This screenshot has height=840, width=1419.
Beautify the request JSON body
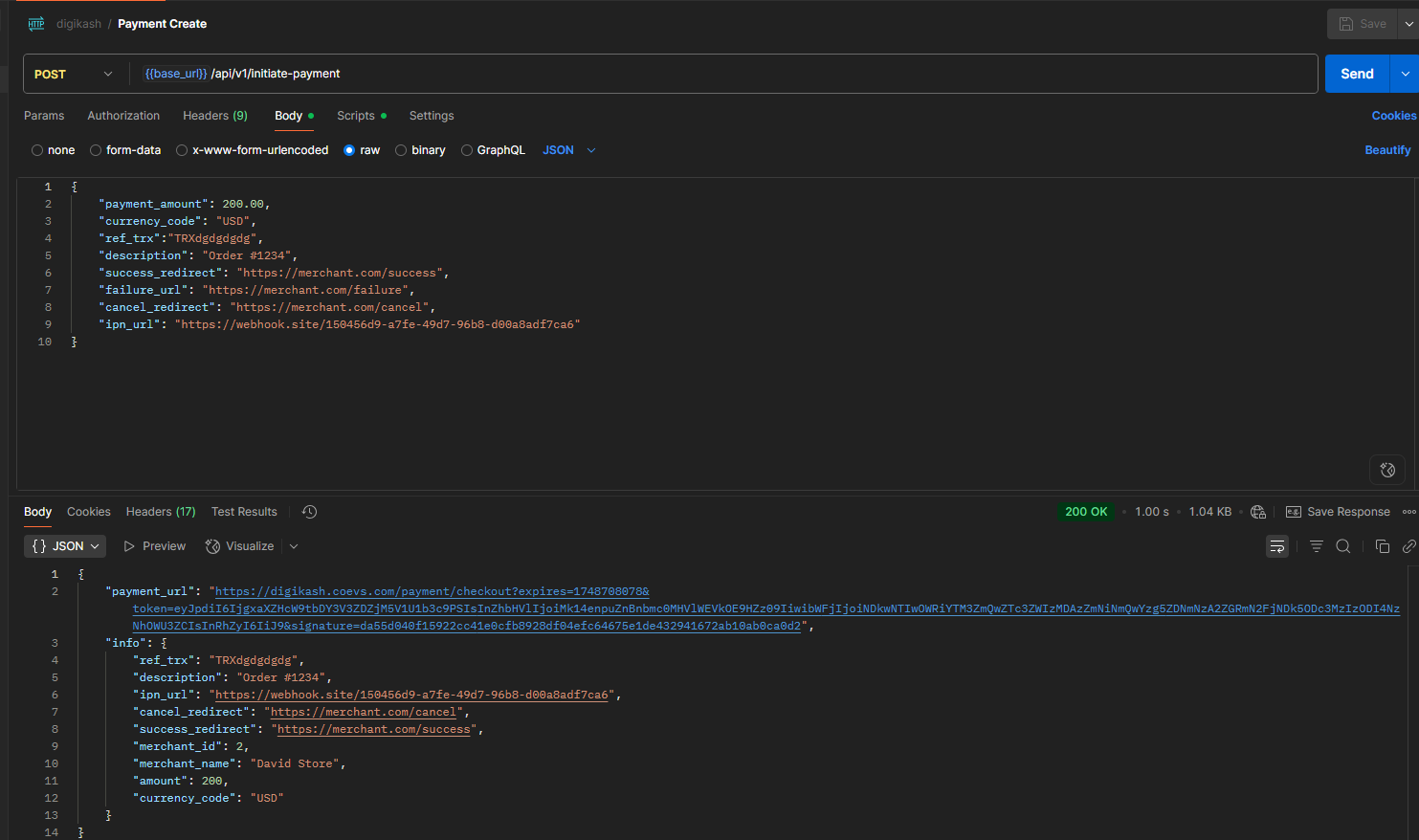click(1387, 150)
